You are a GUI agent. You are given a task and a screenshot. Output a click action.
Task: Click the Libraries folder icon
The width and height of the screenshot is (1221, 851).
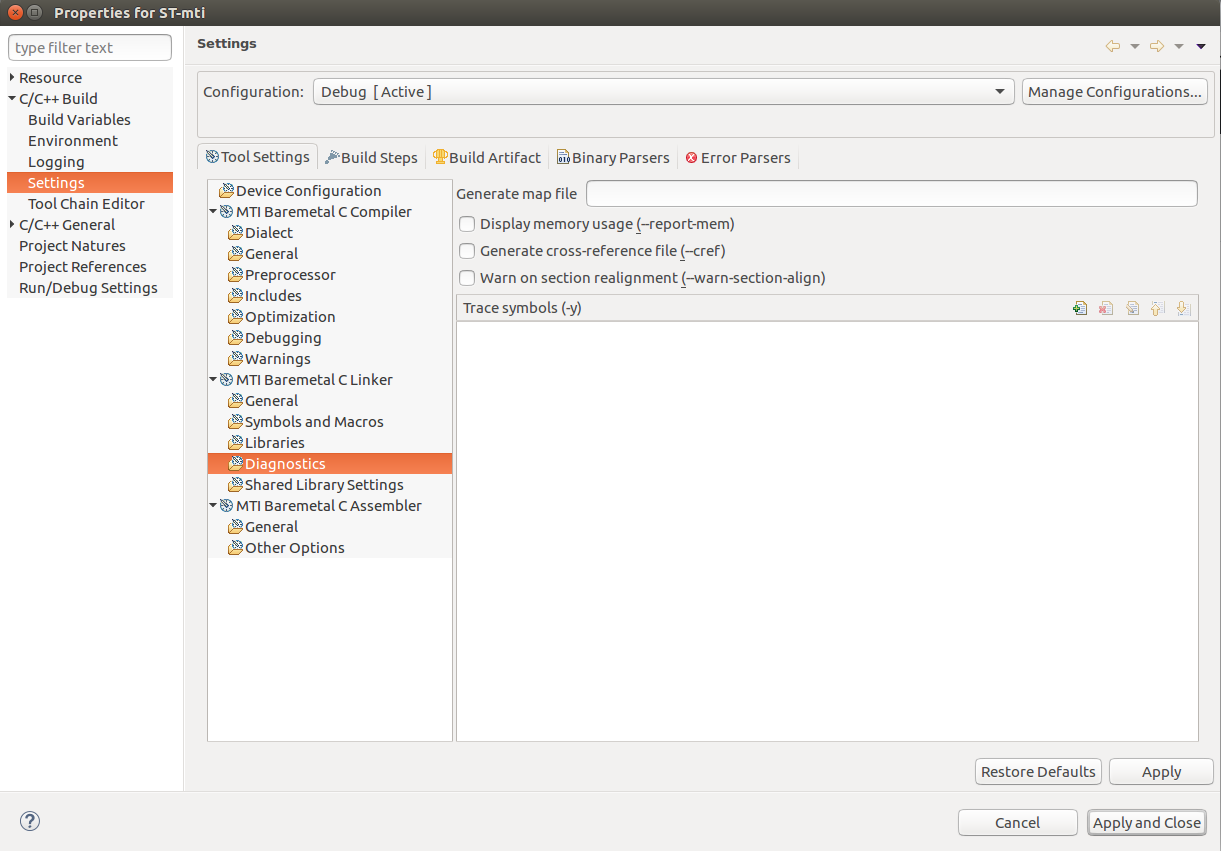(235, 443)
